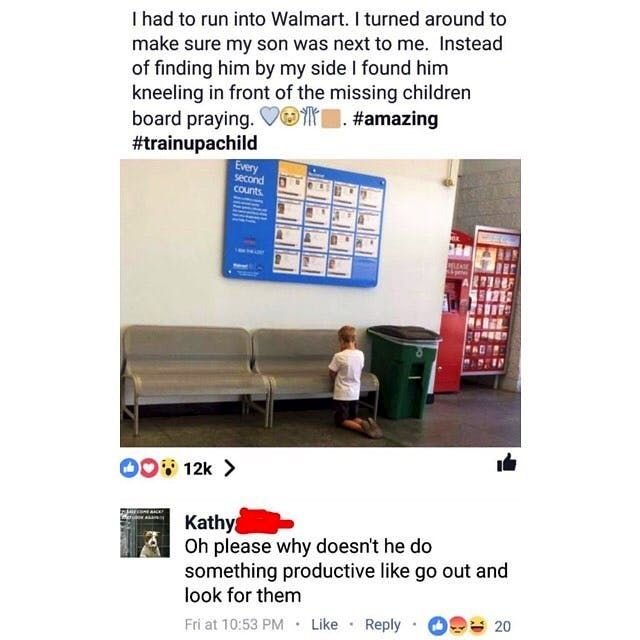Click the crying face emoji in post text

click(x=290, y=117)
